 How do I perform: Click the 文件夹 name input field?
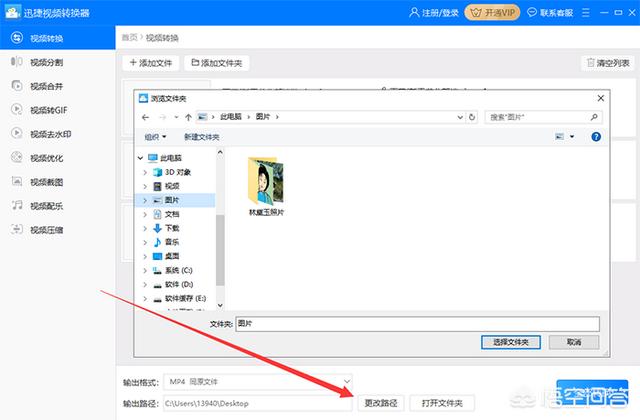click(x=418, y=324)
